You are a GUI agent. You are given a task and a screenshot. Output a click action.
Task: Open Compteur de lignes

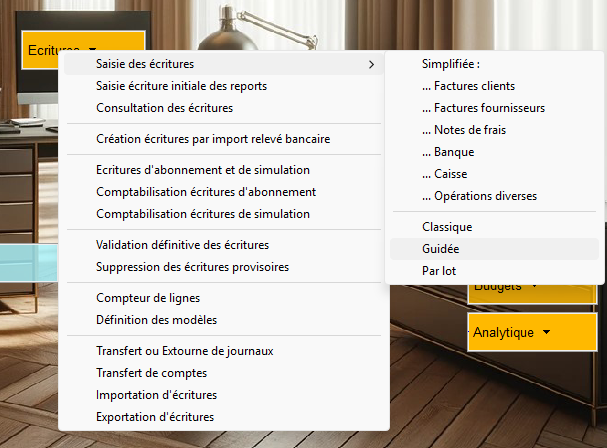148,298
